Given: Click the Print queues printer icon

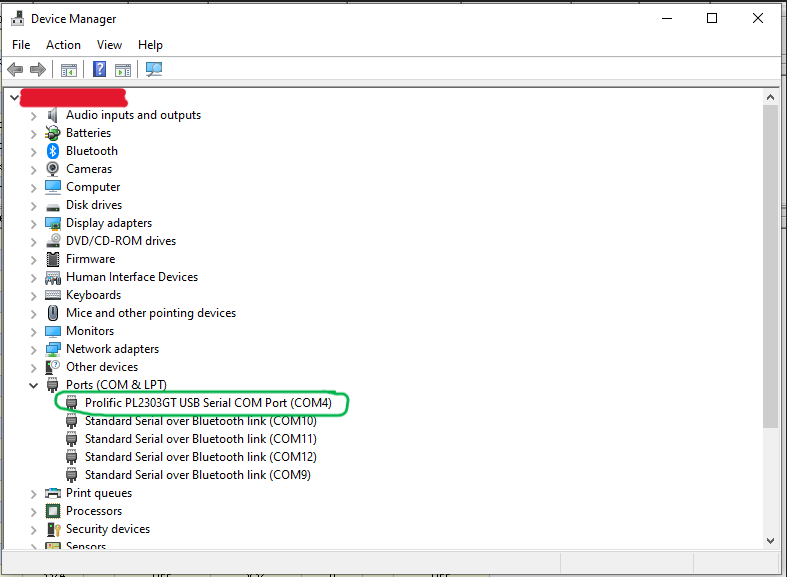Looking at the screenshot, I should coord(53,493).
